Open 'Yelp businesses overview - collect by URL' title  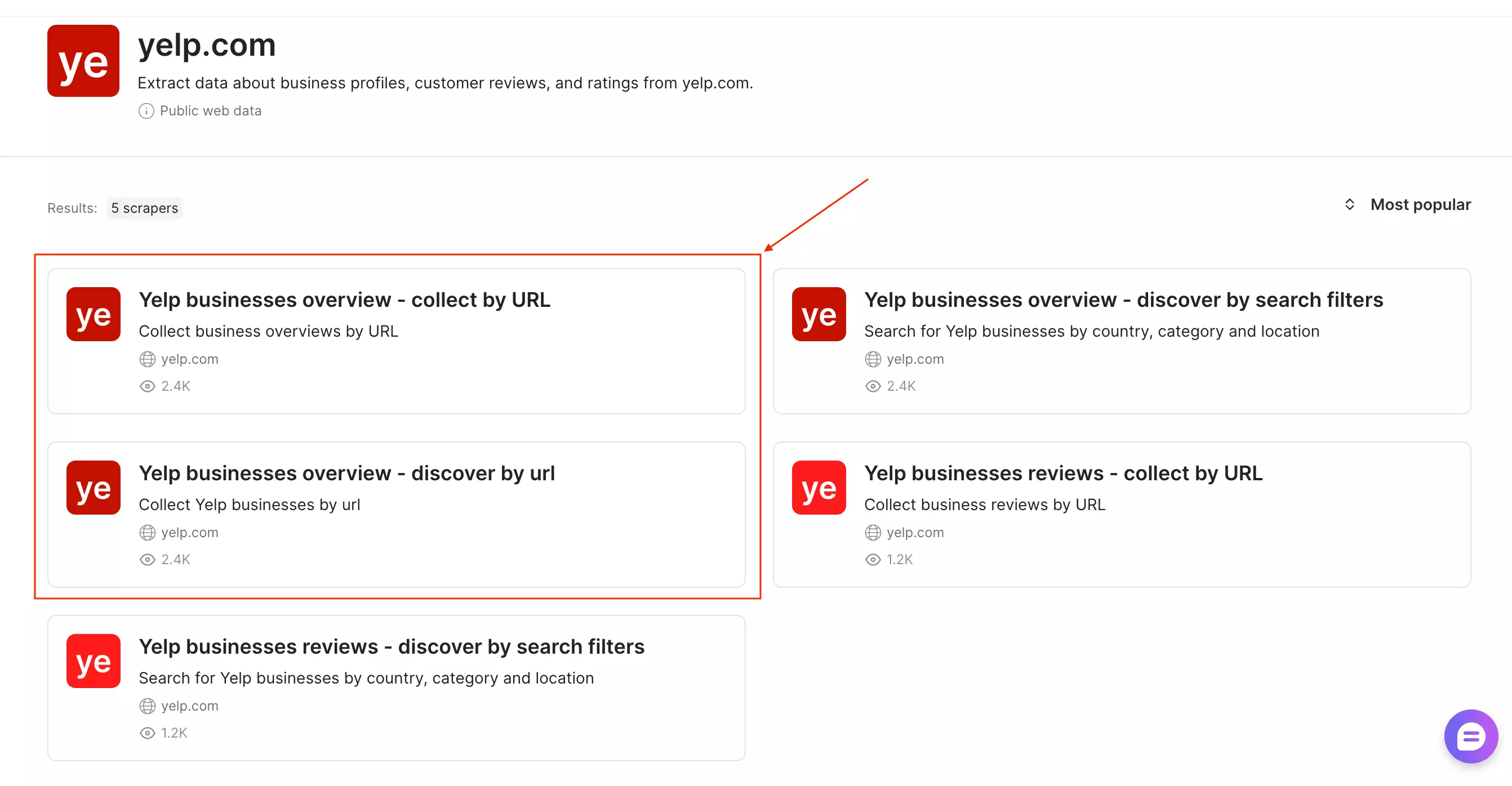coord(345,300)
